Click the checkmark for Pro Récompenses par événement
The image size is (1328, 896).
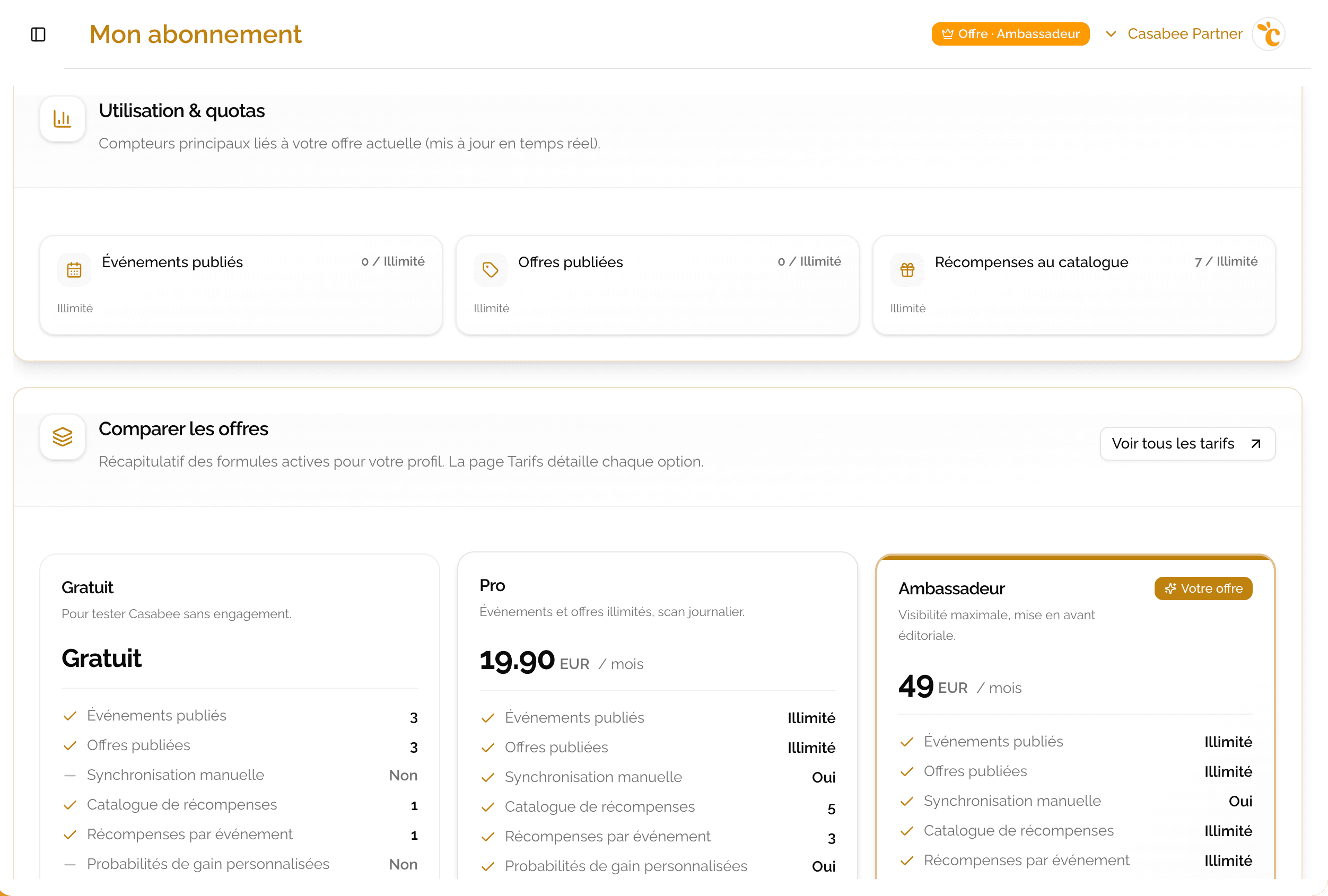click(487, 837)
